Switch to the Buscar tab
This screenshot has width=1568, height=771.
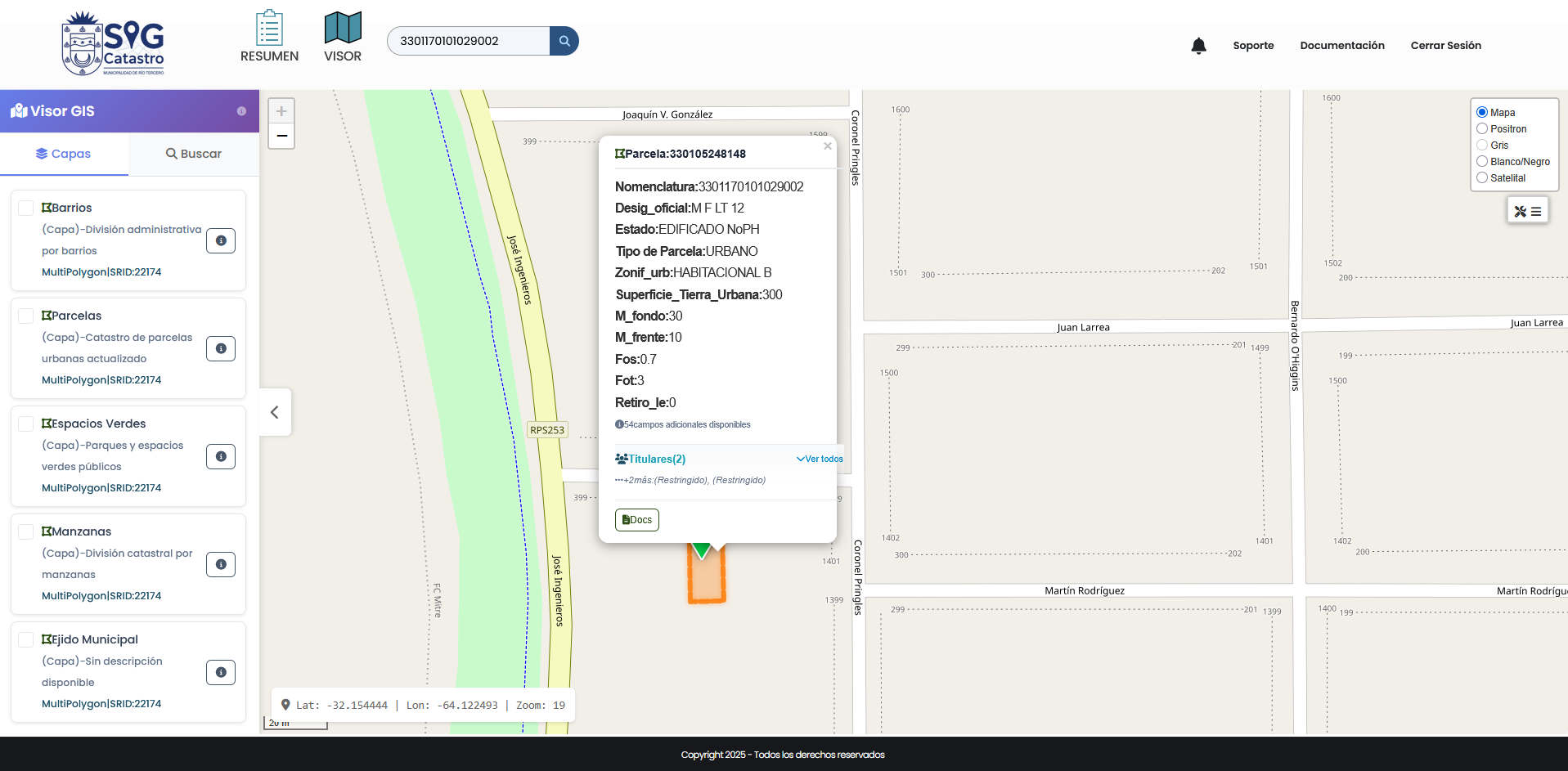tap(194, 154)
